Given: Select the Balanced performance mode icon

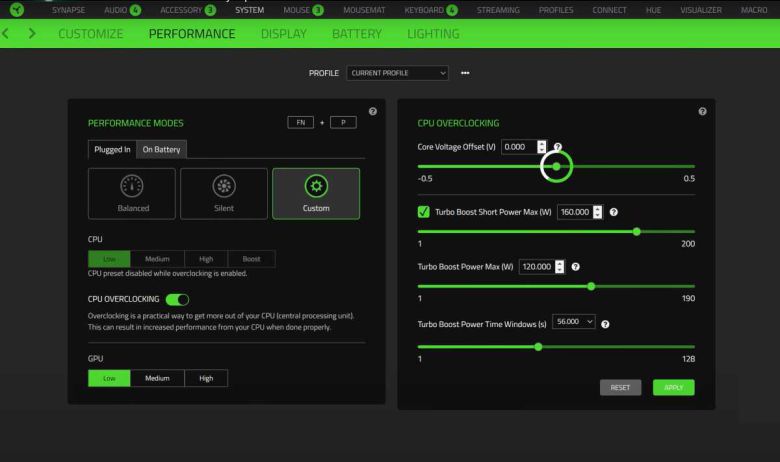Looking at the screenshot, I should tap(132, 187).
